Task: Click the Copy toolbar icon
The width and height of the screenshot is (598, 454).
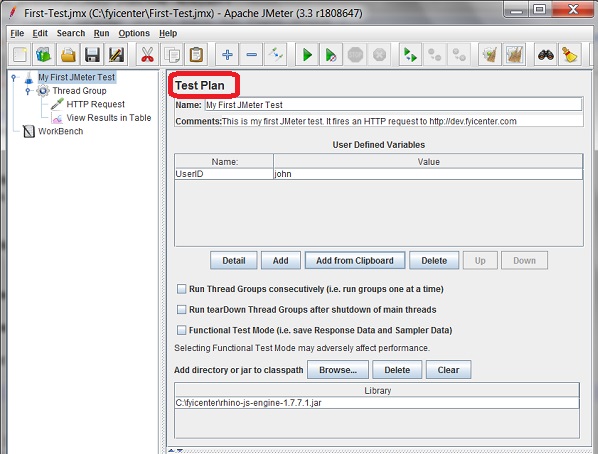Action: click(172, 55)
